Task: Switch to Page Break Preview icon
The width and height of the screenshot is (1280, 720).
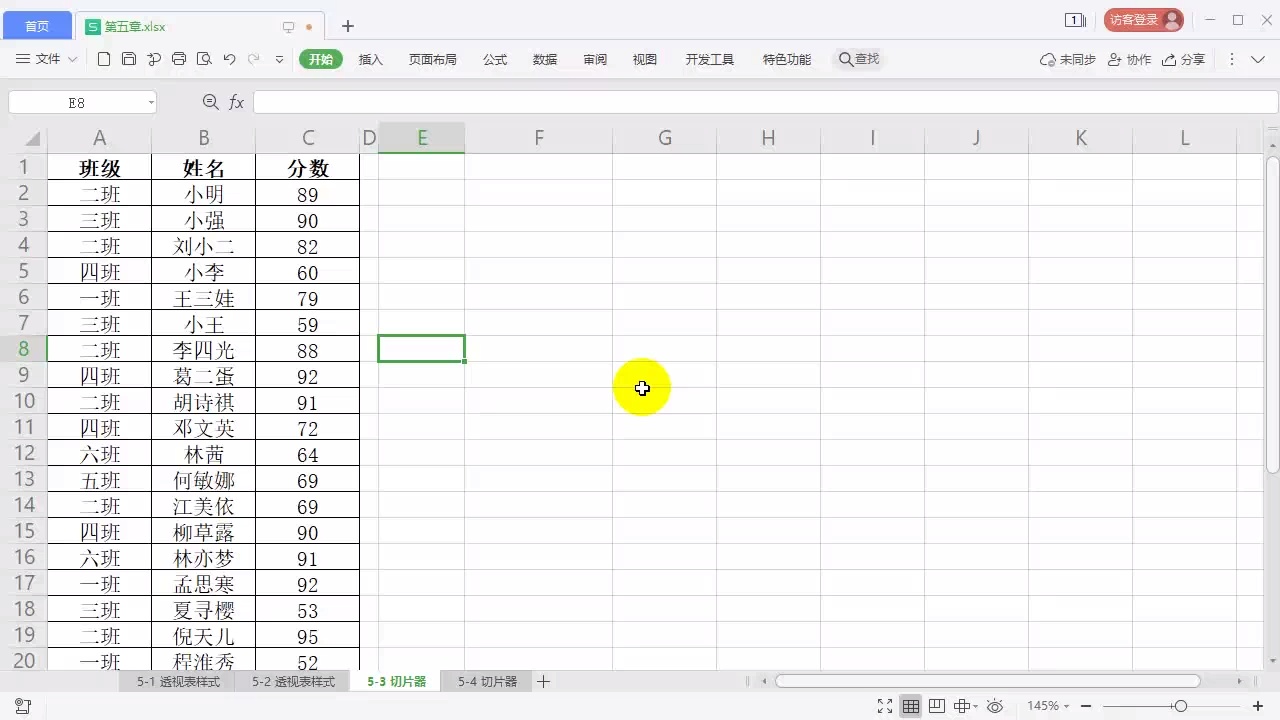Action: click(x=937, y=707)
